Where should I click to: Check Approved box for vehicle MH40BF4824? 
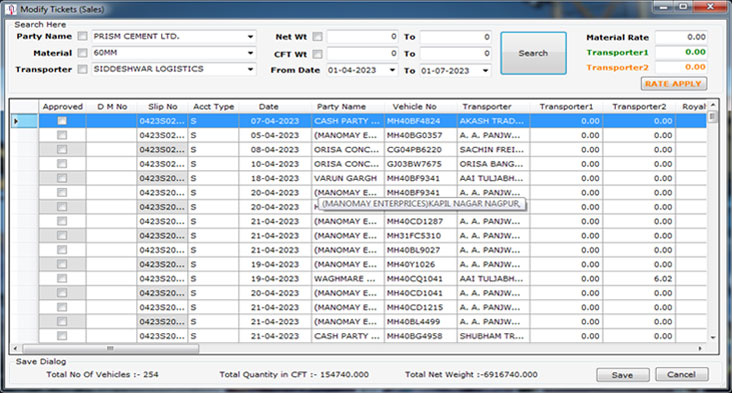[62, 121]
